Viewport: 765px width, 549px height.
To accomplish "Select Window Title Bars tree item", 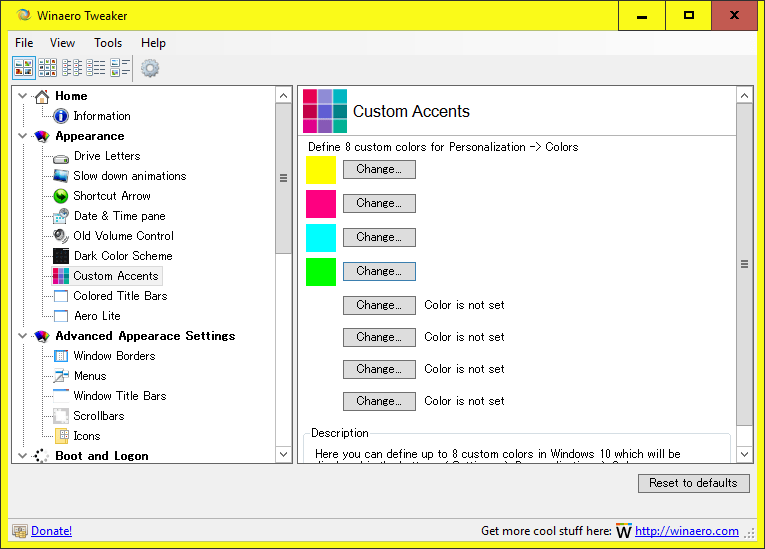I will coord(120,396).
